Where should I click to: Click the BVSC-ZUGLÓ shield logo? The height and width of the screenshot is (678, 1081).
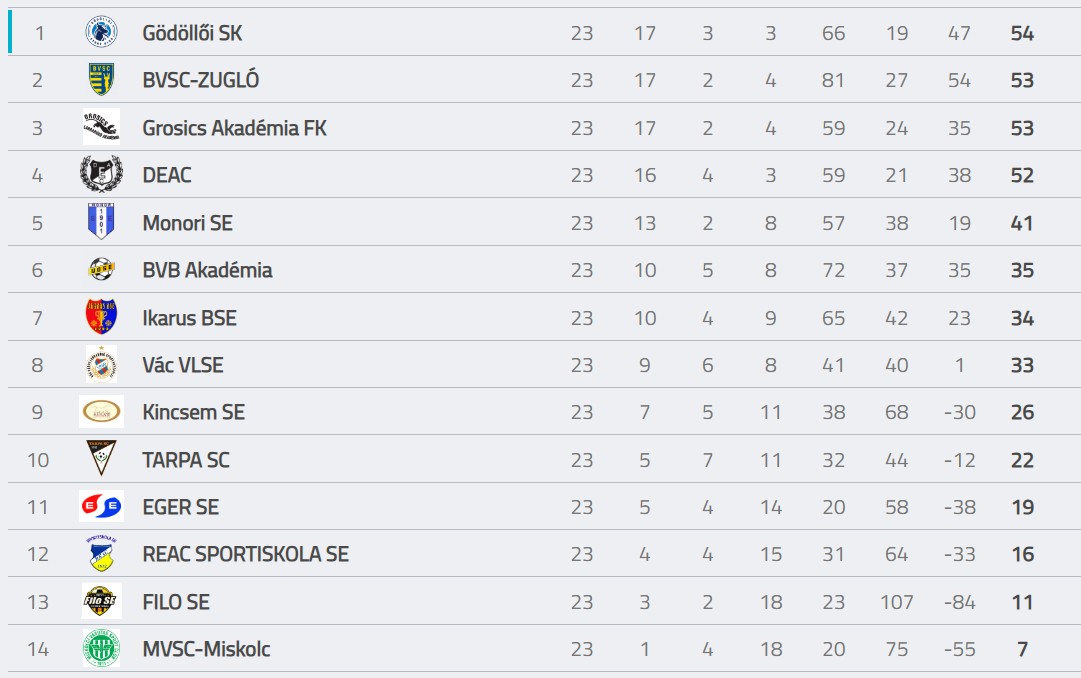click(101, 79)
